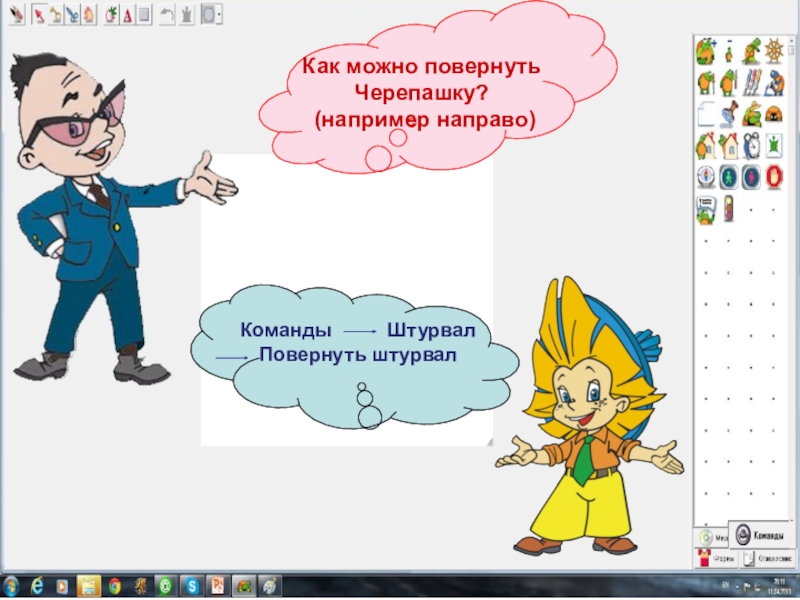Select the orange stamp tool
The width and height of the screenshot is (800, 600).
point(89,15)
